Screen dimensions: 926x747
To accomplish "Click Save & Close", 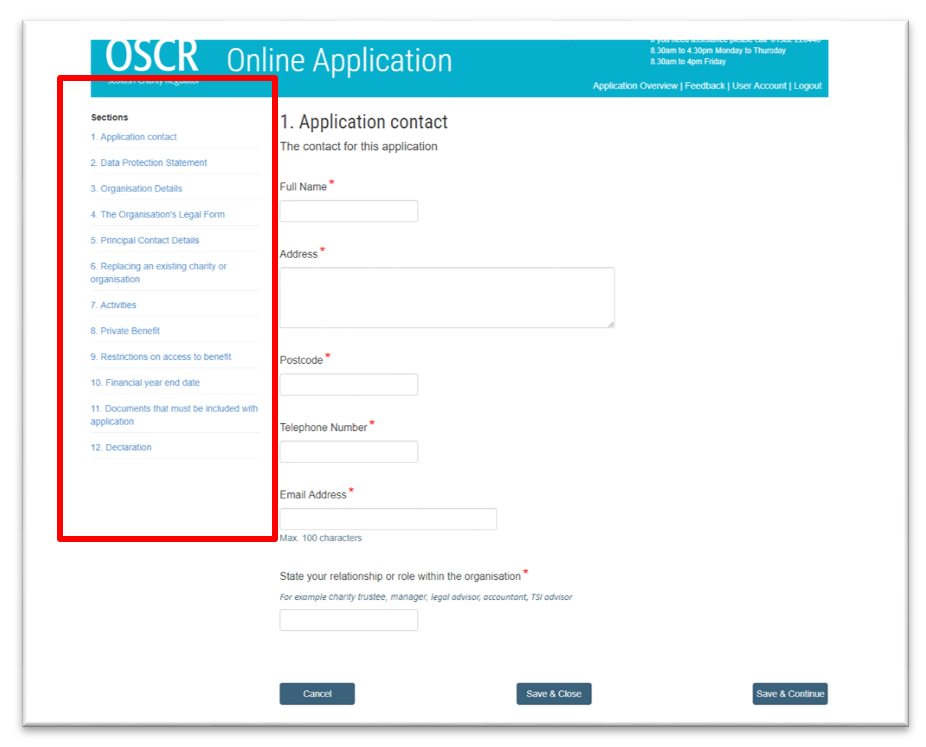I will [553, 693].
